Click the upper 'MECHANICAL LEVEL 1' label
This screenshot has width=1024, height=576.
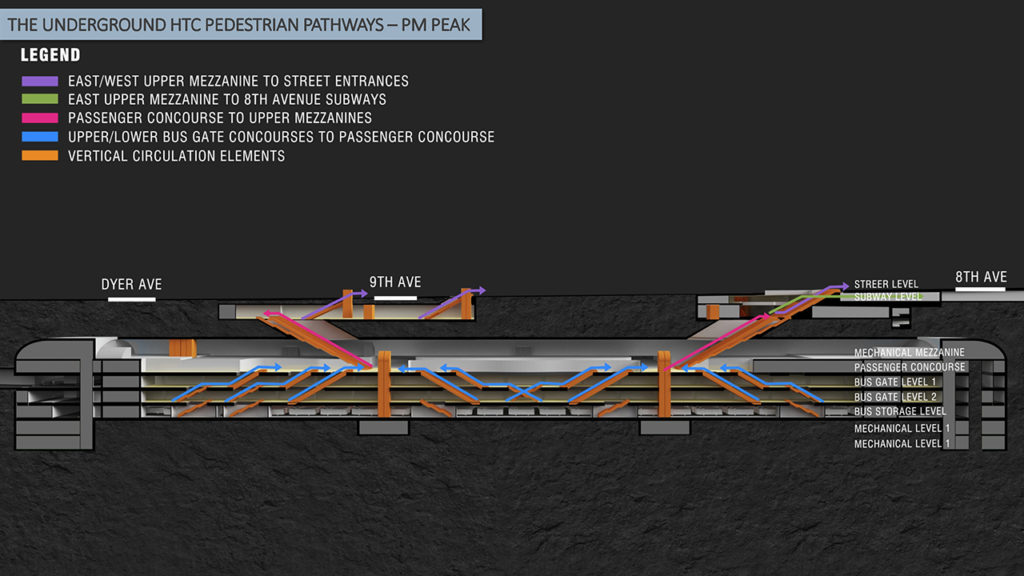tap(902, 428)
